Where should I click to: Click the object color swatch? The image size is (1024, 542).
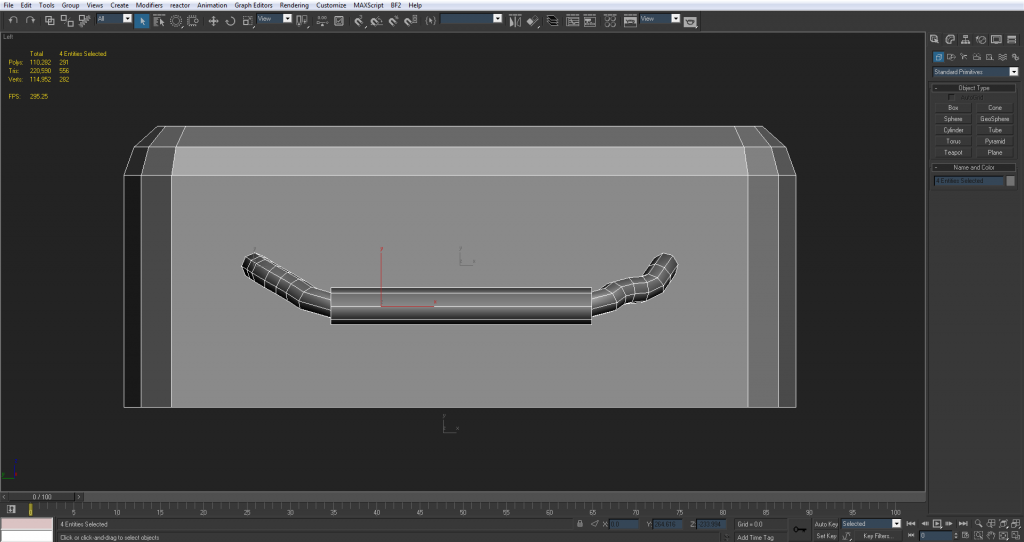1010,181
